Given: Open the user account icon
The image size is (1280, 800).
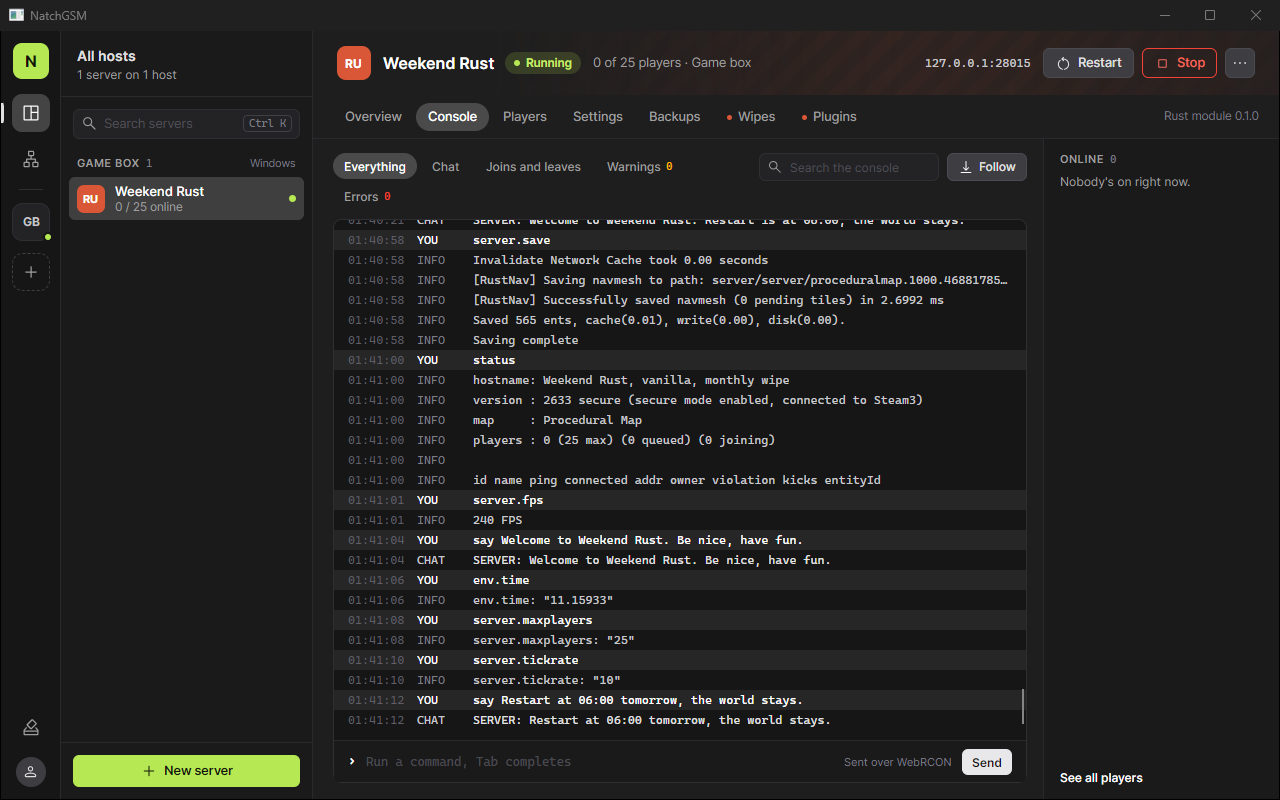Looking at the screenshot, I should tap(31, 771).
